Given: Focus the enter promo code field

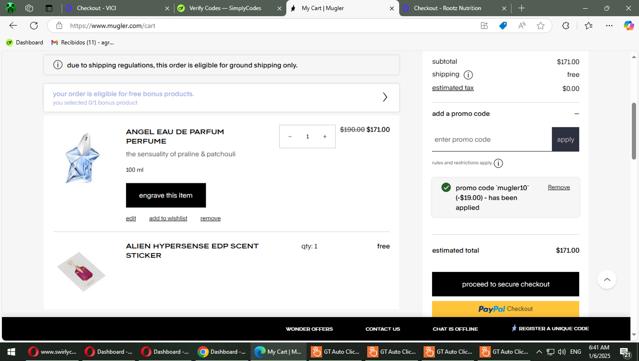Looking at the screenshot, I should (x=491, y=139).
